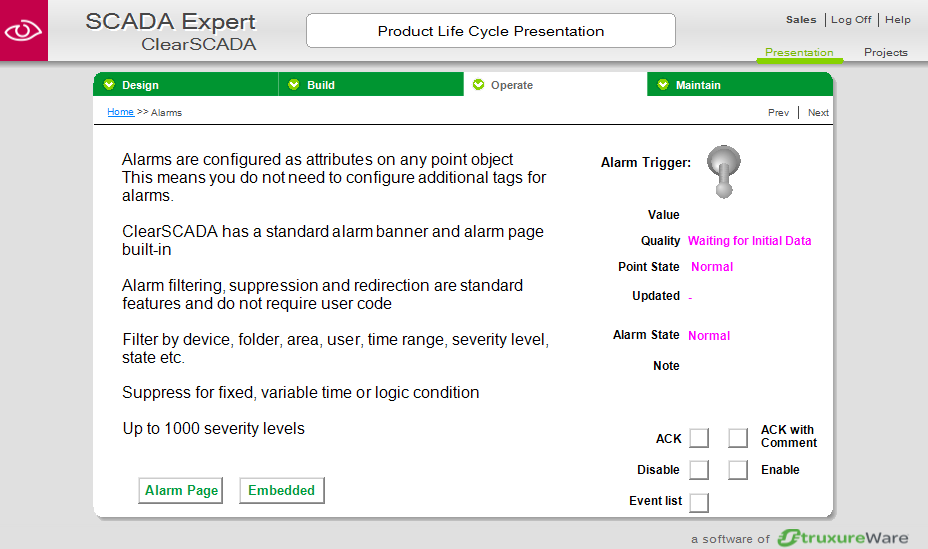
Task: Click the Point State 'Normal' value
Action: 712,267
